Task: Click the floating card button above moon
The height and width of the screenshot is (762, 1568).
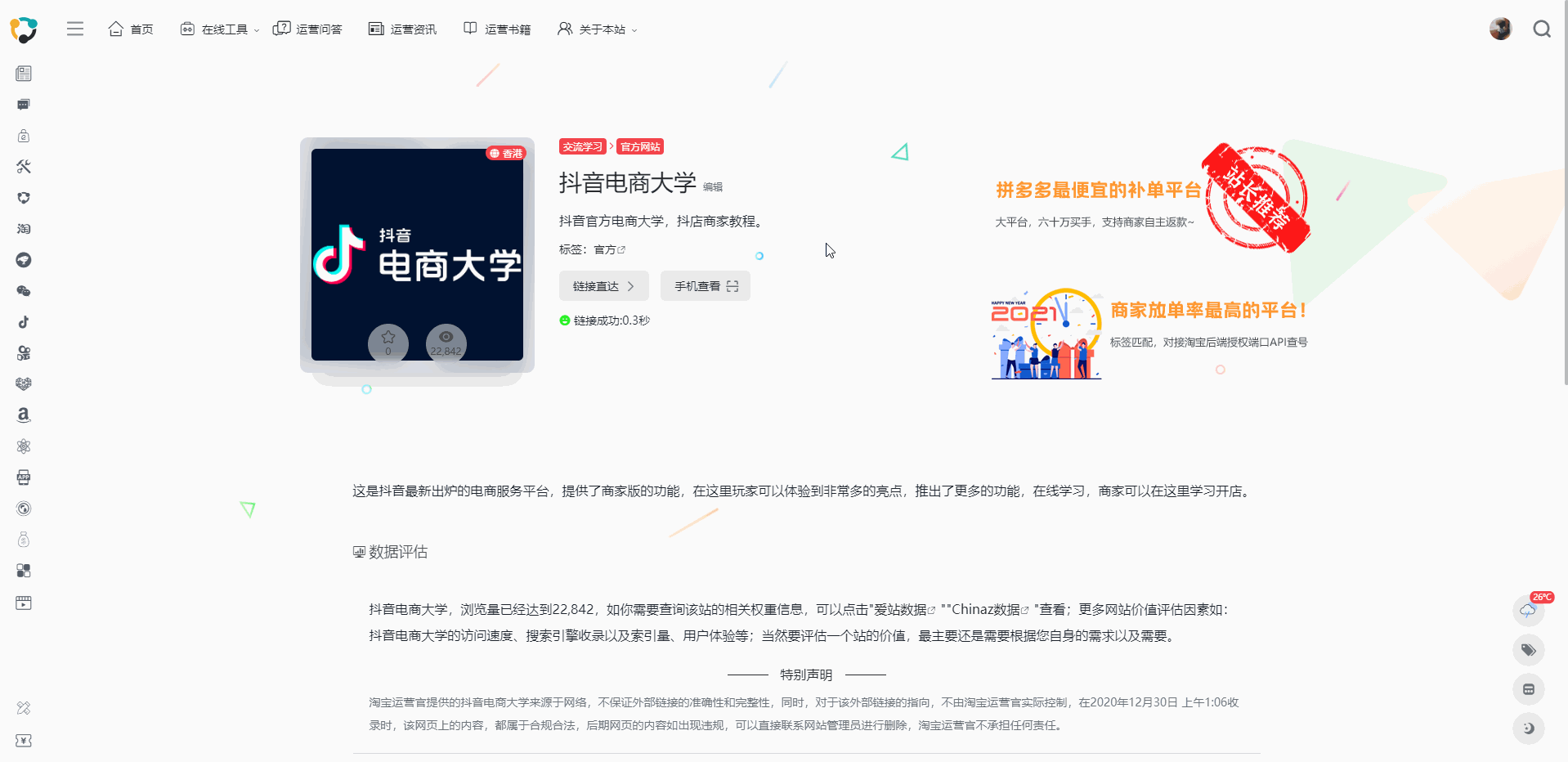Action: (x=1528, y=689)
